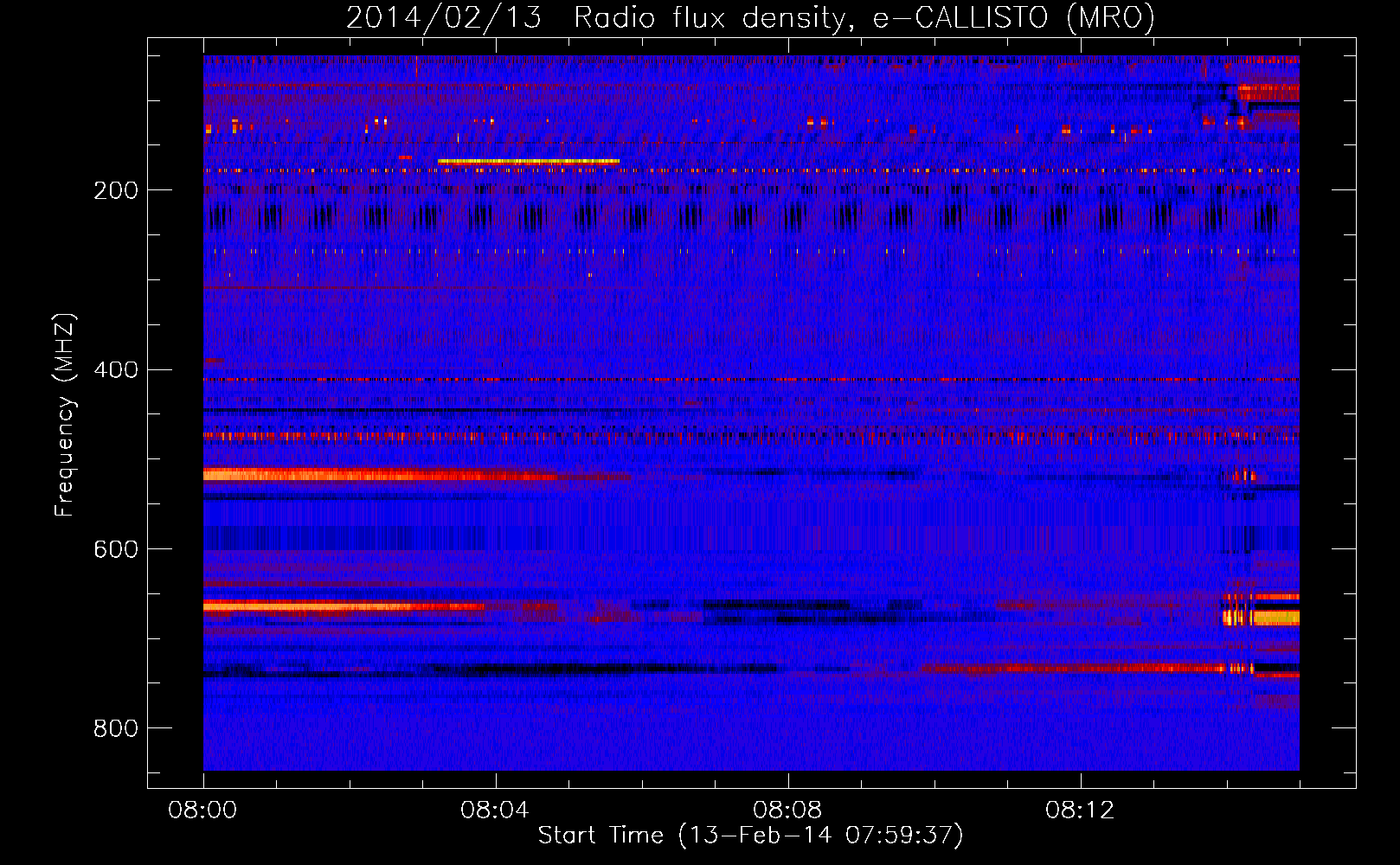Click the 08:00 time tick label

(x=202, y=811)
